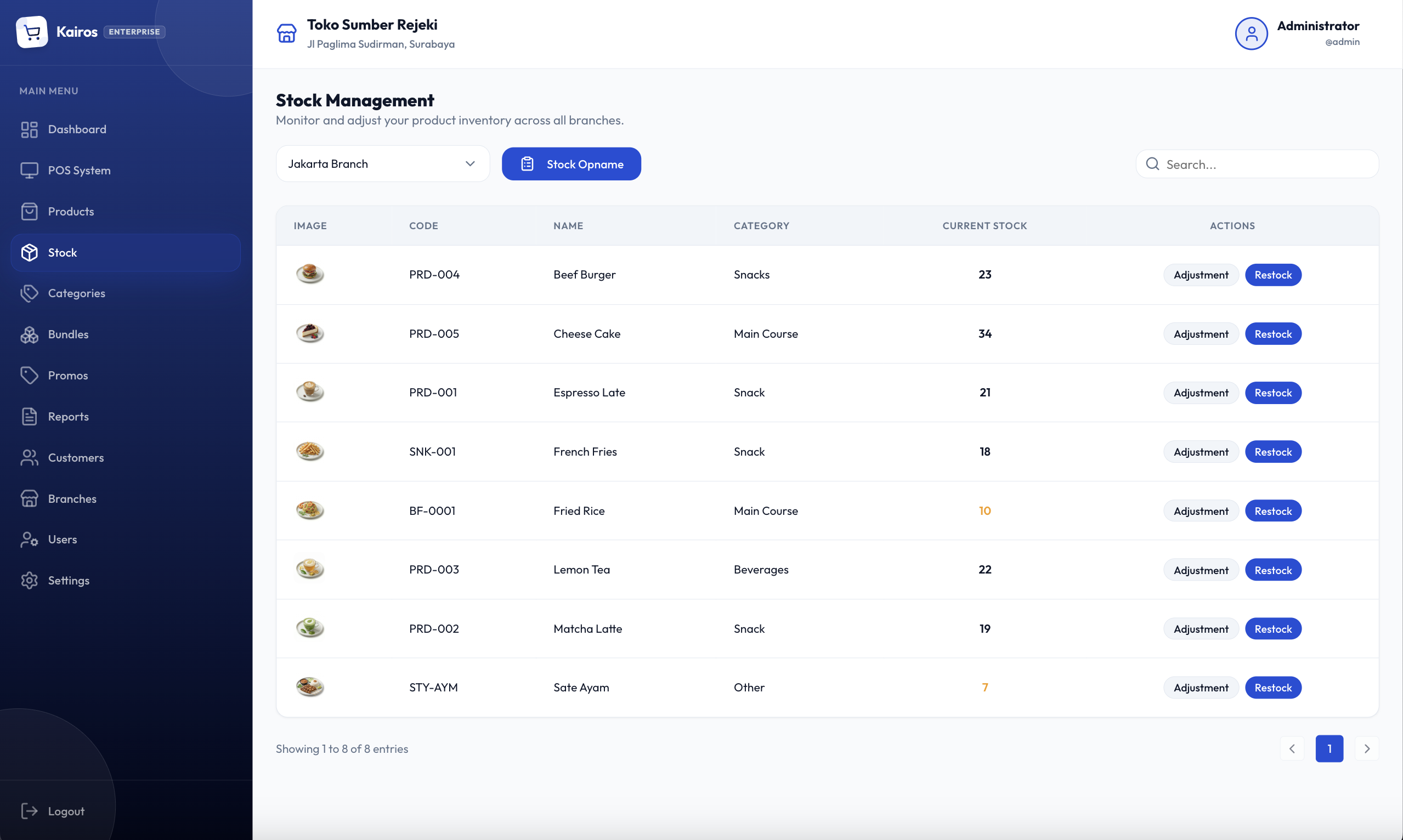Click the Categories tags icon

click(29, 293)
